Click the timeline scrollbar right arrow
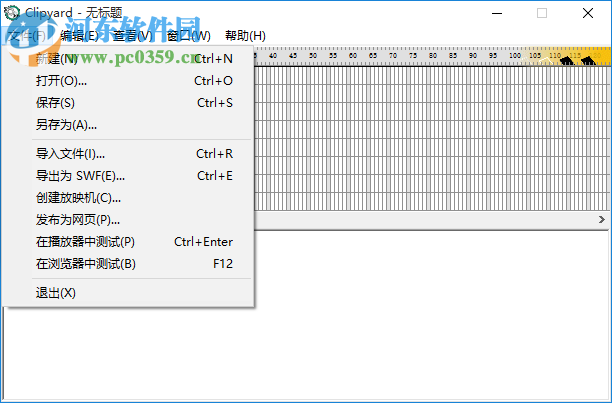 click(x=601, y=220)
